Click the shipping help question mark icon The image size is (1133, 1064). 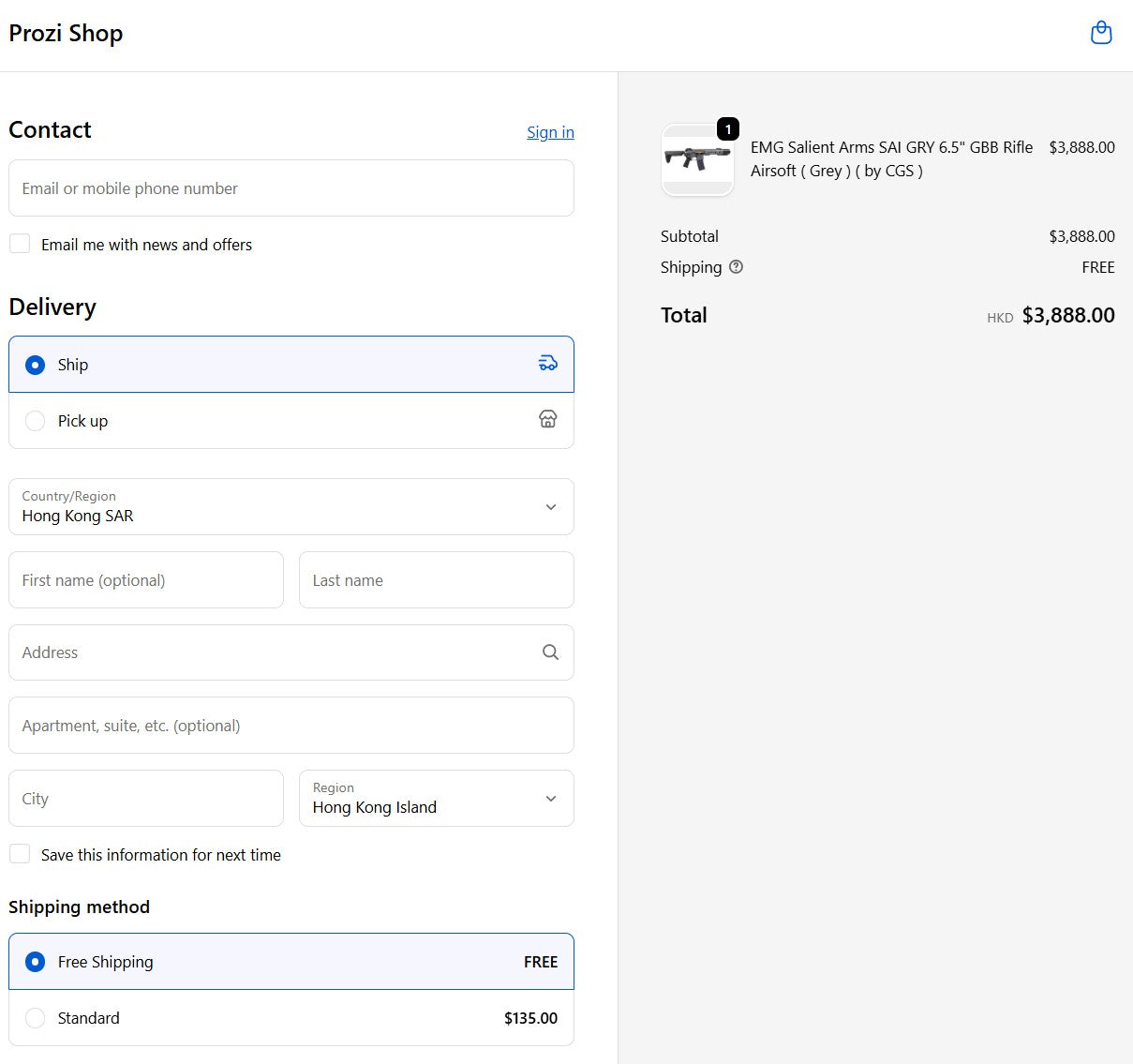pos(736,267)
